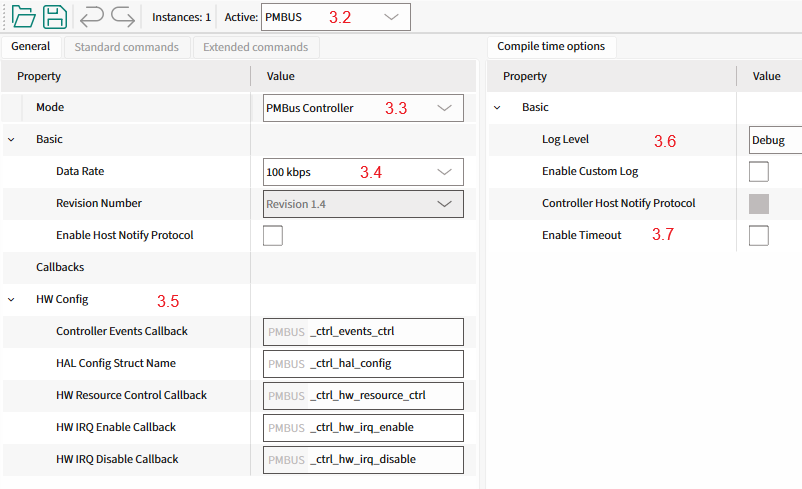Open a configuration file via folder icon

tap(24, 17)
